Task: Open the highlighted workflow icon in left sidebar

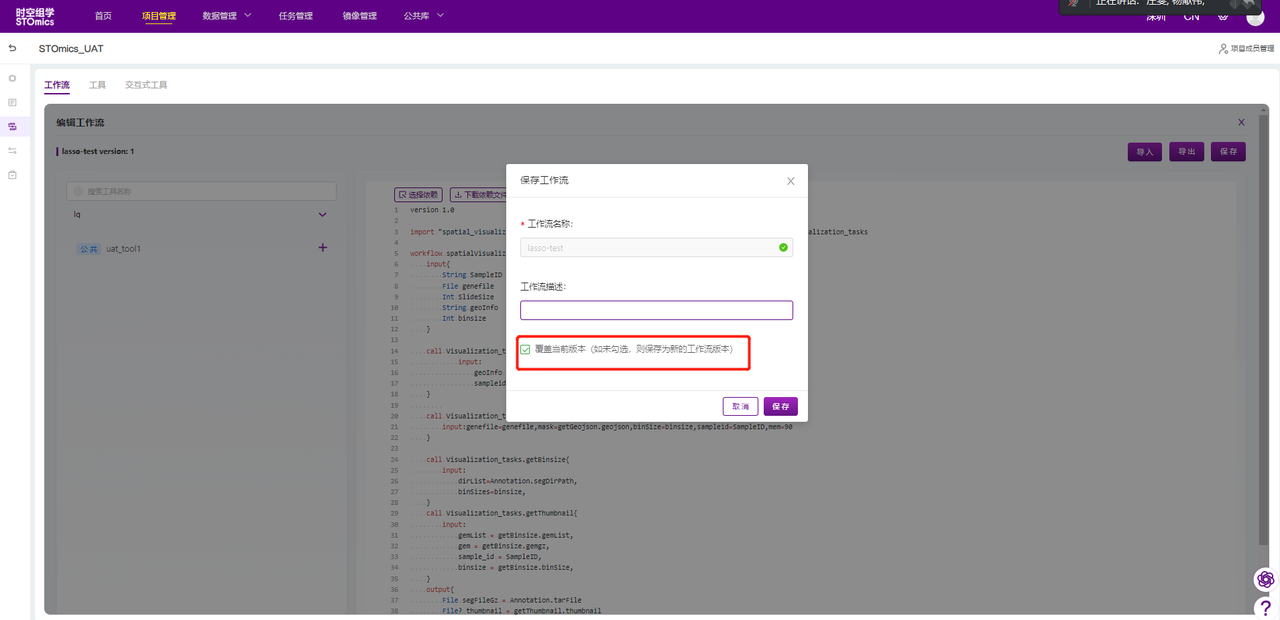Action: (x=12, y=127)
